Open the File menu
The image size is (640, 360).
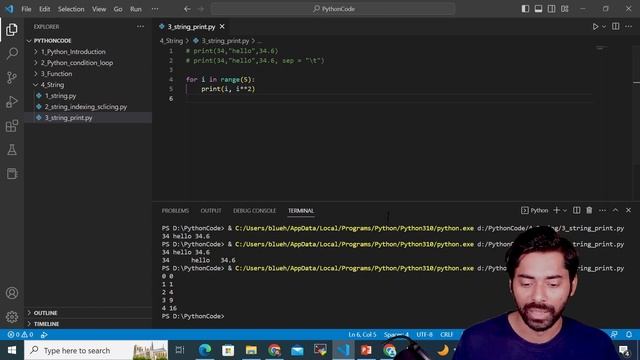click(26, 9)
